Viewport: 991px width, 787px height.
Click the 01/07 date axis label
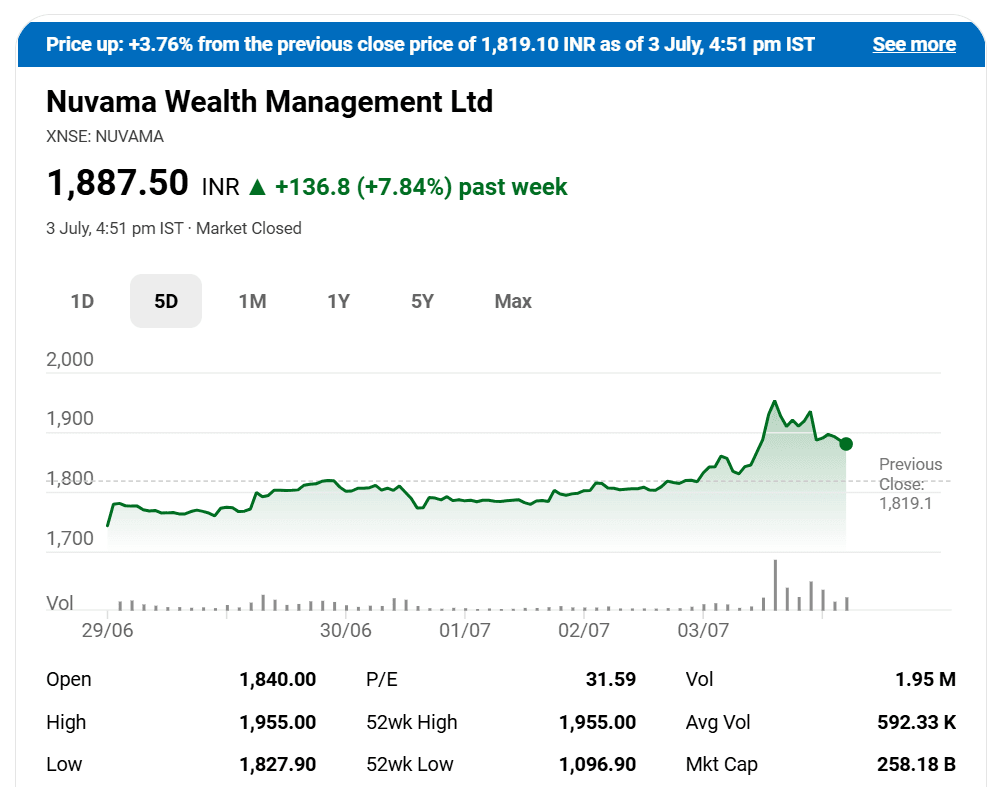coord(465,630)
